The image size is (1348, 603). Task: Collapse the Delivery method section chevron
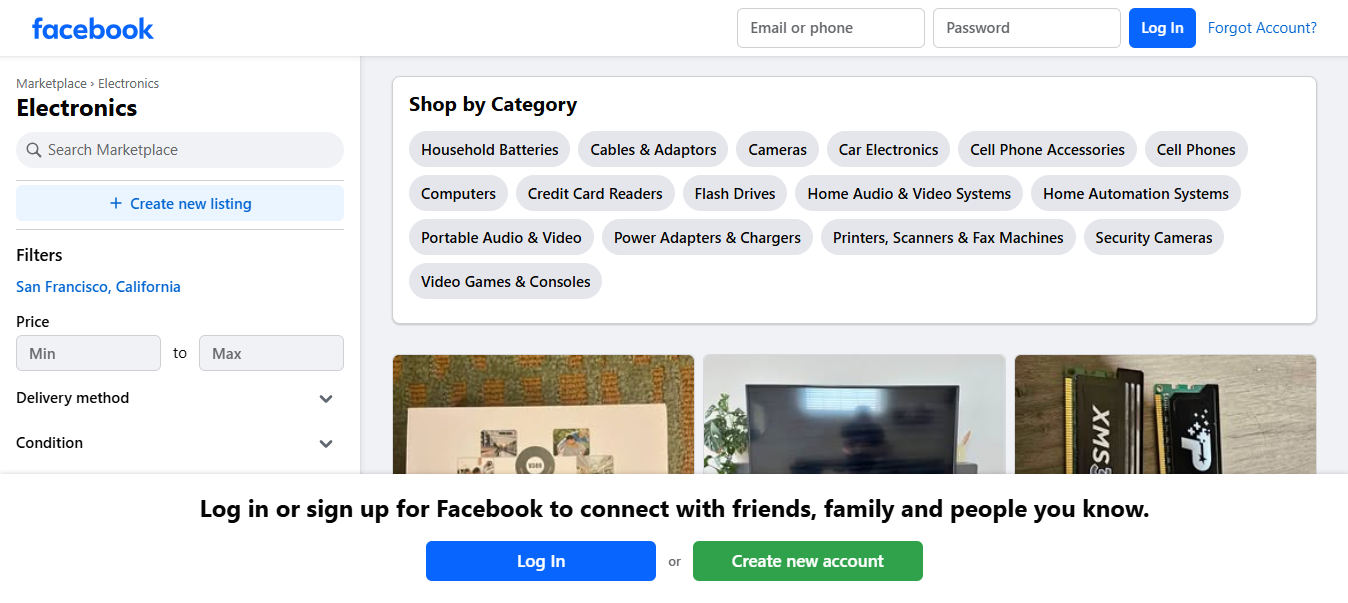coord(325,398)
